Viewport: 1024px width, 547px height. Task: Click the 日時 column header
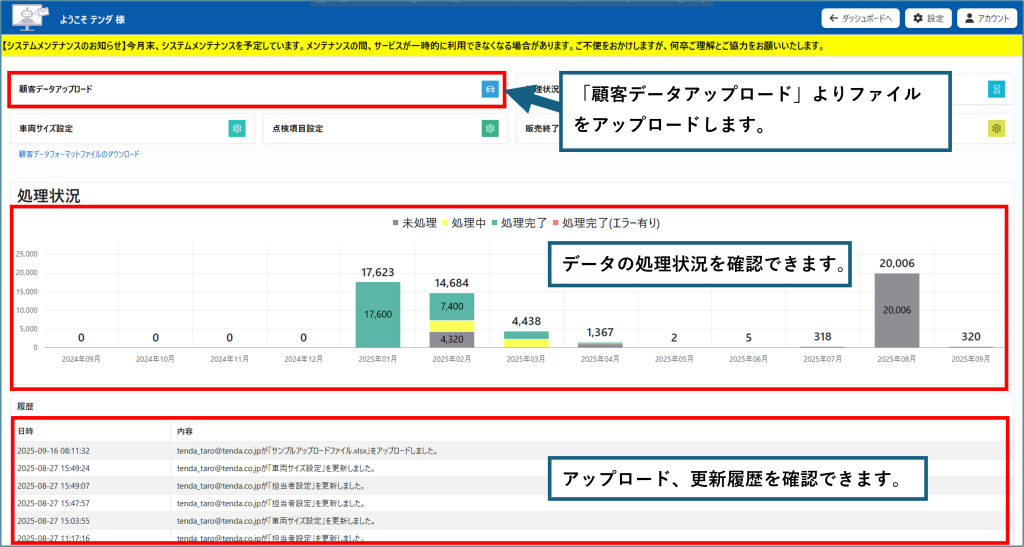pos(25,431)
